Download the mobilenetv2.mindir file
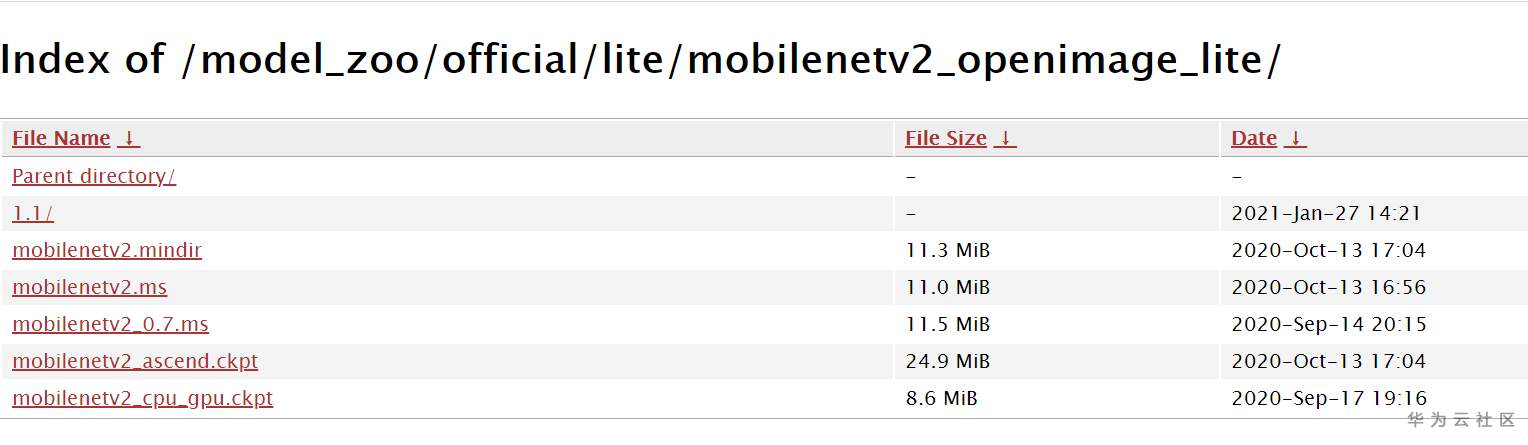1528x445 pixels. [107, 250]
